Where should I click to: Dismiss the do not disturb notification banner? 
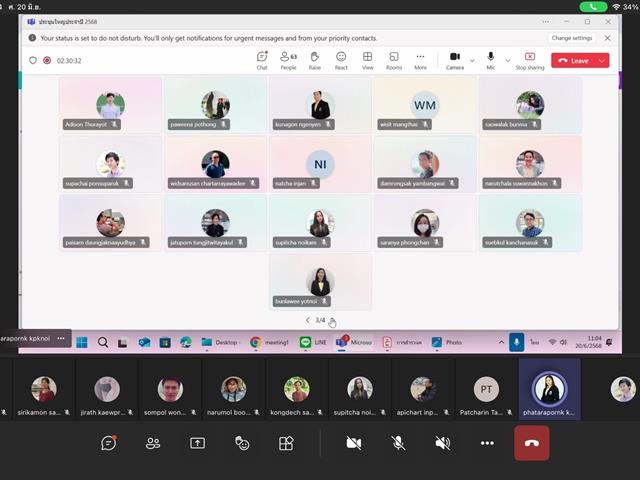607,38
